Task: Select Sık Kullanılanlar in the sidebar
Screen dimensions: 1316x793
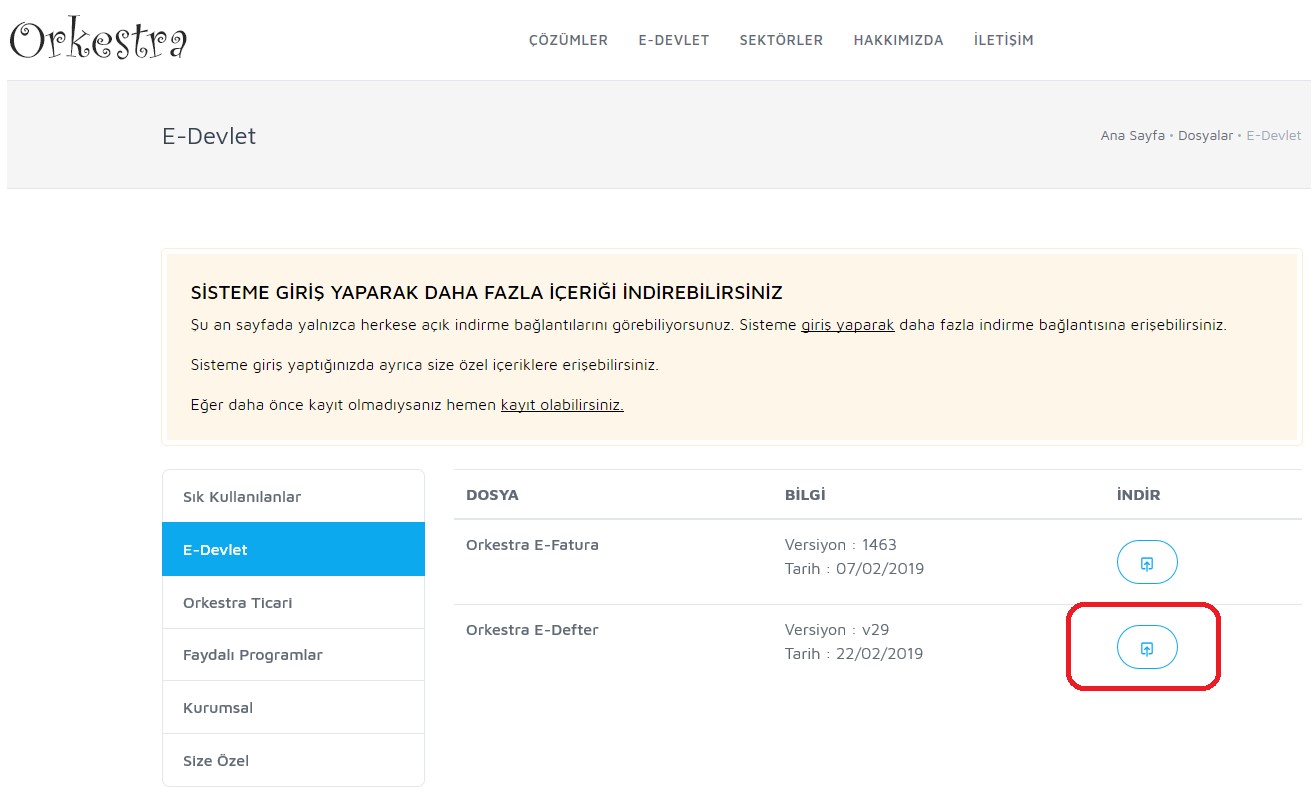Action: click(x=242, y=497)
